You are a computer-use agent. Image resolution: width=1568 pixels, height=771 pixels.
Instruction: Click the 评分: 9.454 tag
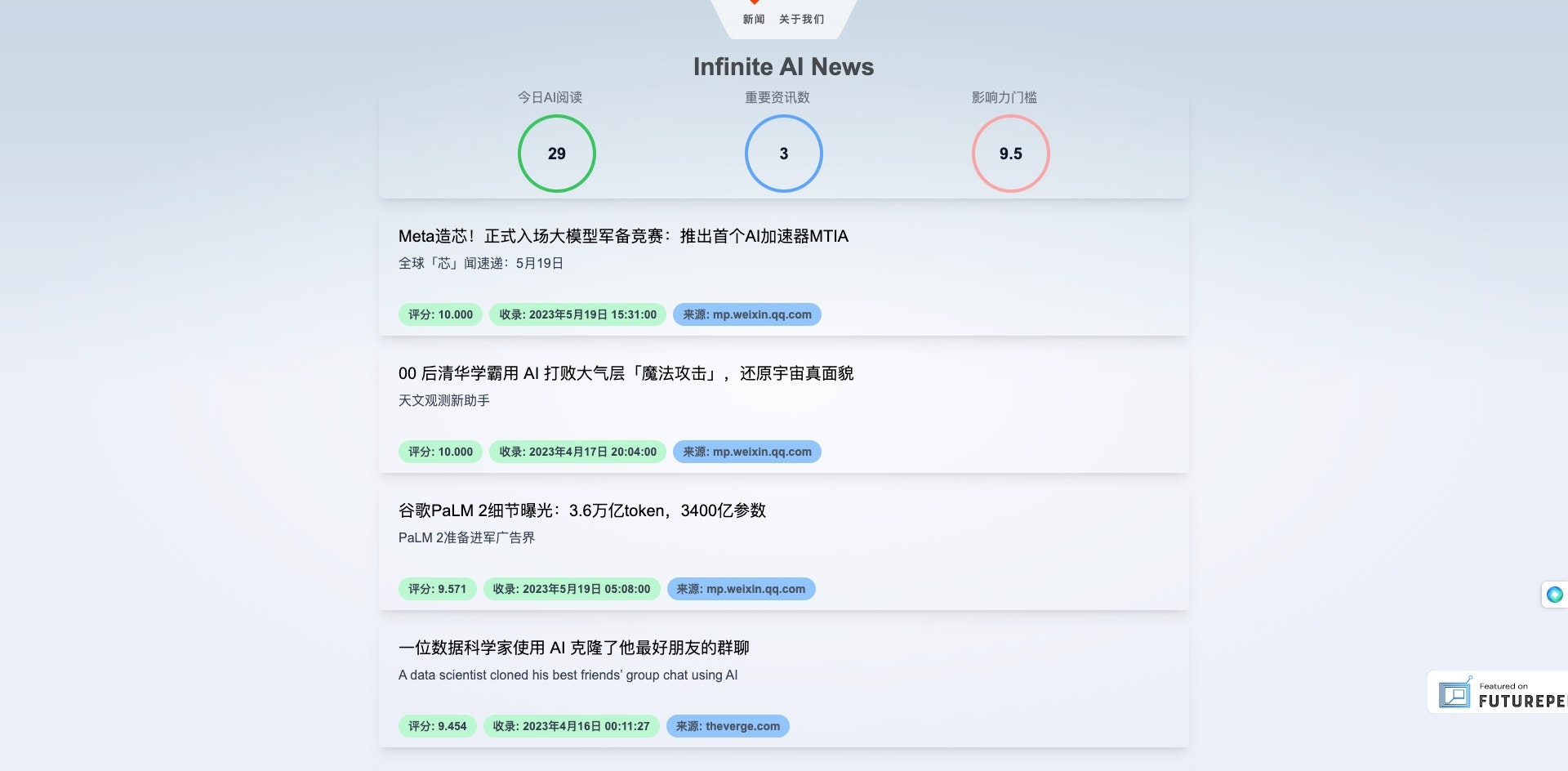point(437,726)
